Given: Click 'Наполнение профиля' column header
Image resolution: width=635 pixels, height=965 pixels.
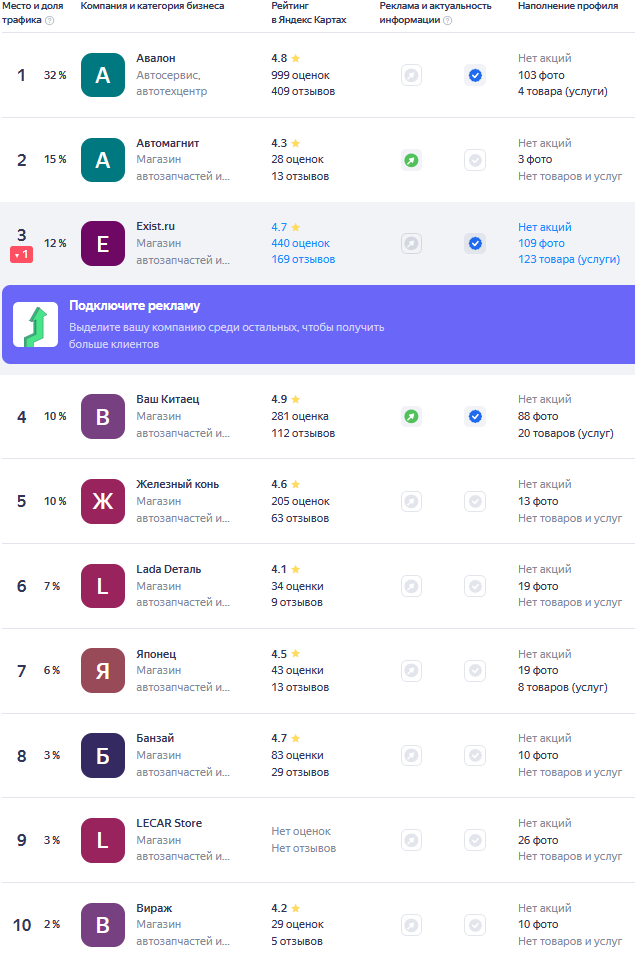Looking at the screenshot, I should (x=567, y=6).
